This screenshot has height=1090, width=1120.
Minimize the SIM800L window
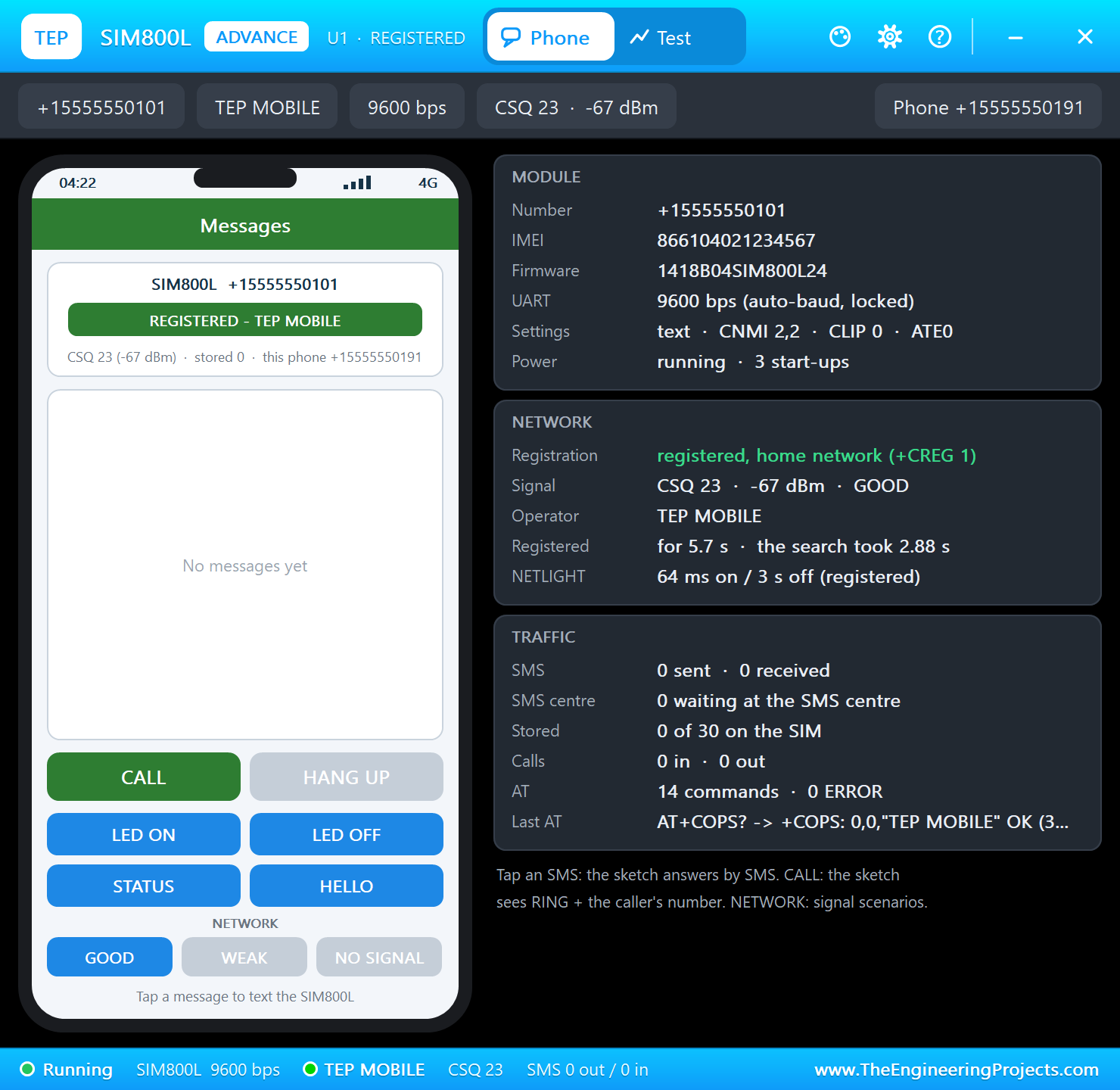(x=1016, y=36)
